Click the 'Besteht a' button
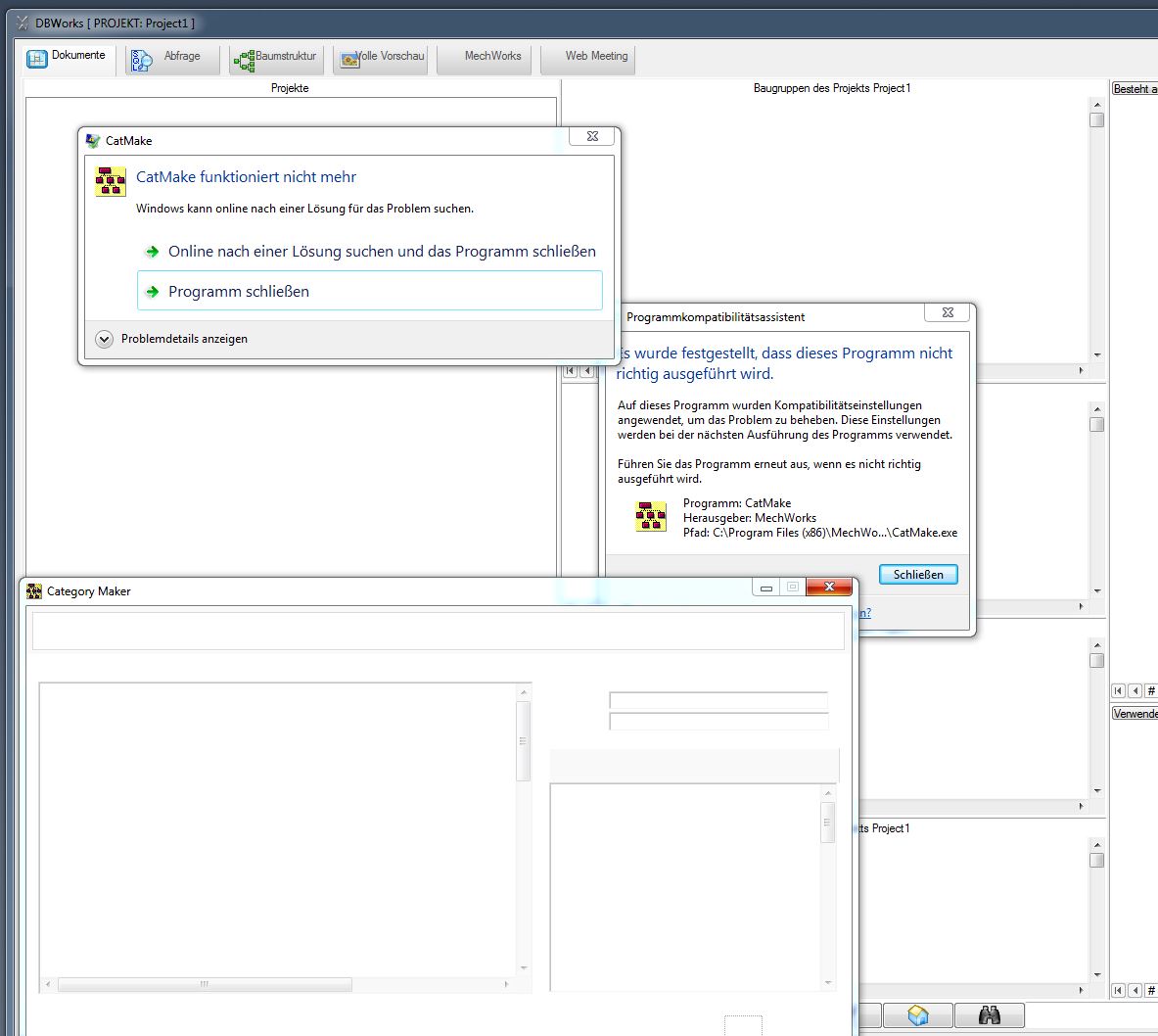Screen dimensions: 1158x1036 pyautogui.click(x=1135, y=89)
